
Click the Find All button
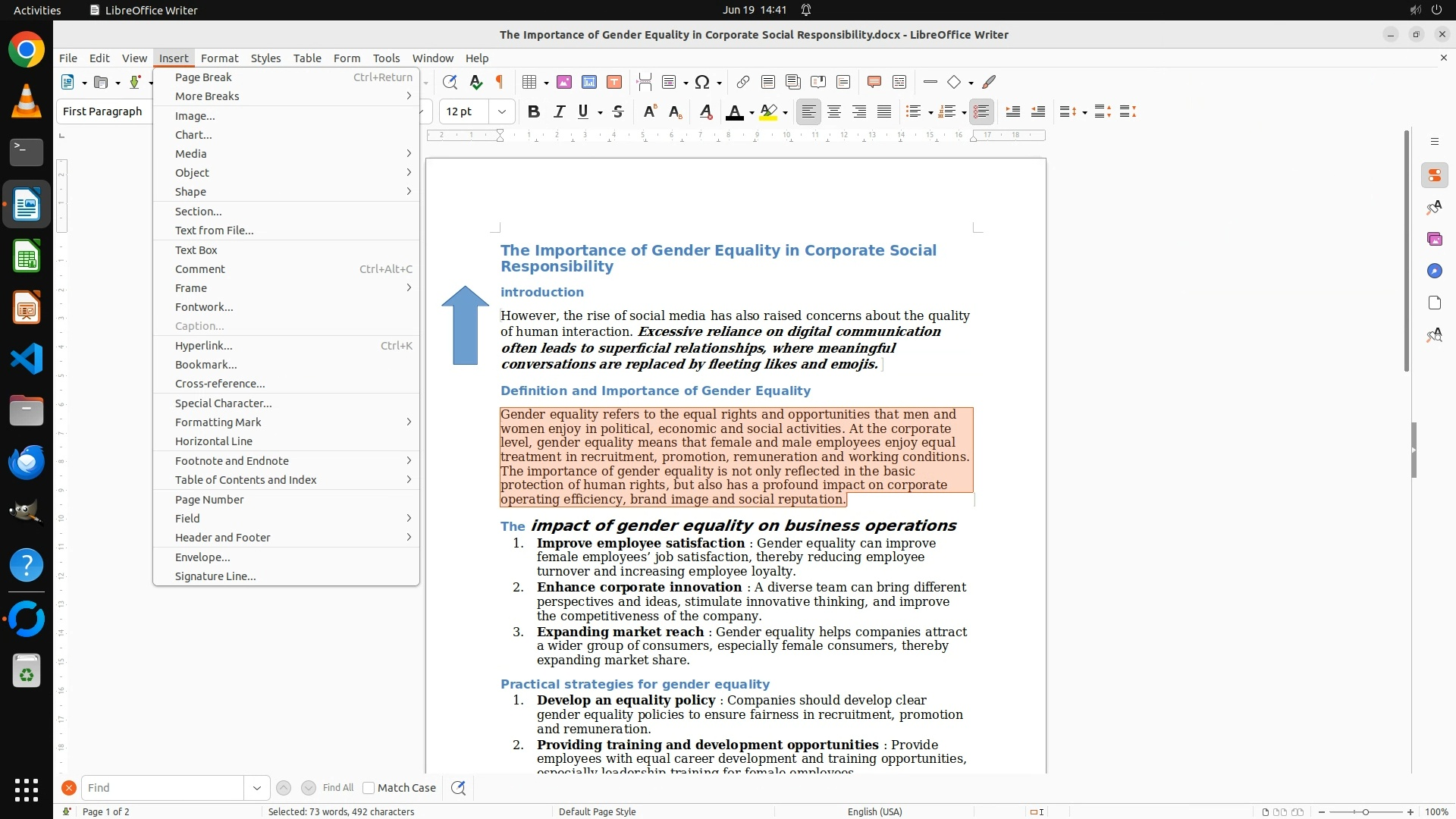point(337,788)
